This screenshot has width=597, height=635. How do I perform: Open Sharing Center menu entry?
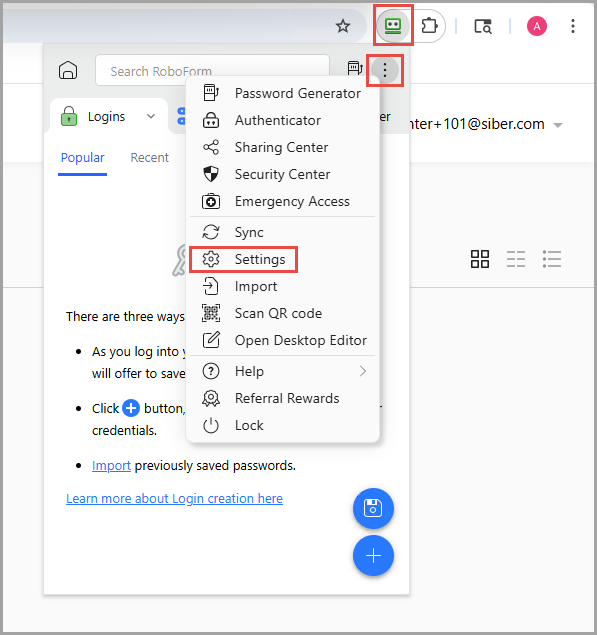click(283, 147)
